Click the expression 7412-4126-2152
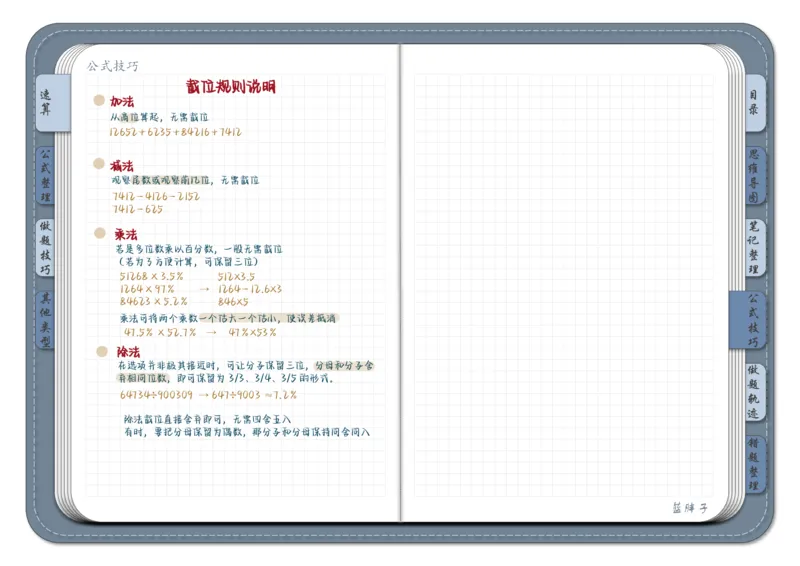The width and height of the screenshot is (800, 566). pyautogui.click(x=156, y=196)
